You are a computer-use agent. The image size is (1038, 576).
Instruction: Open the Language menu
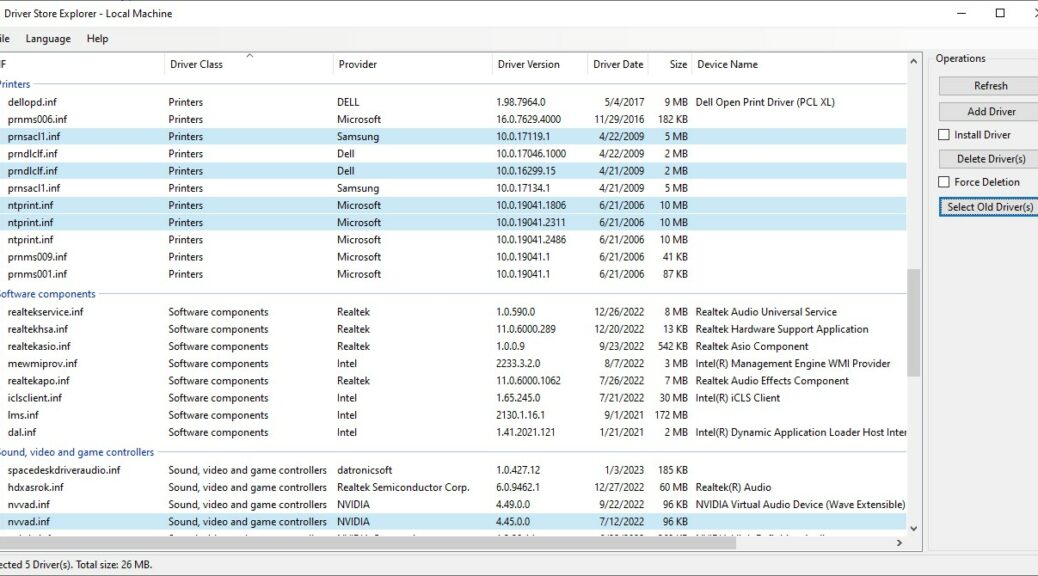pos(48,38)
